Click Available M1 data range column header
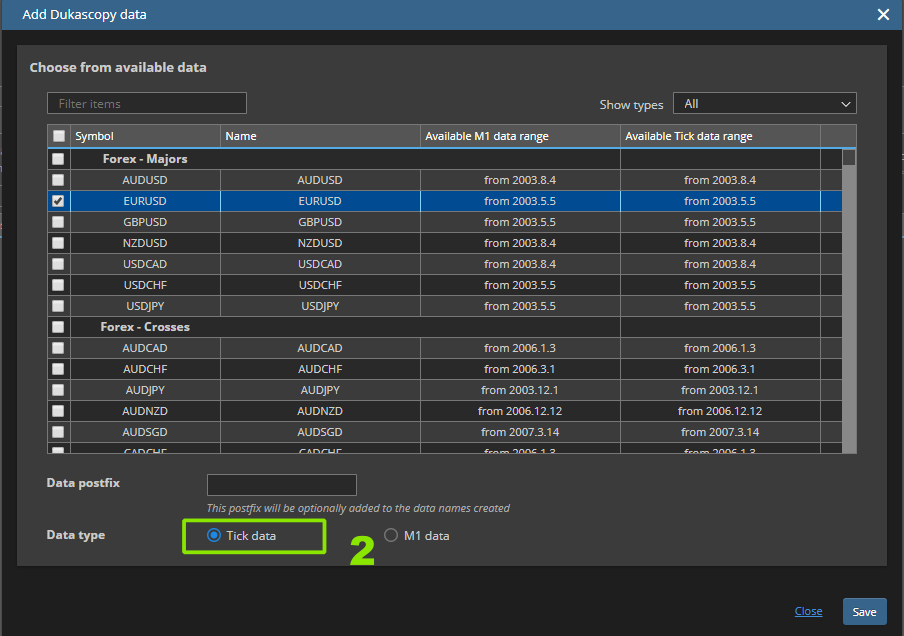 click(520, 136)
